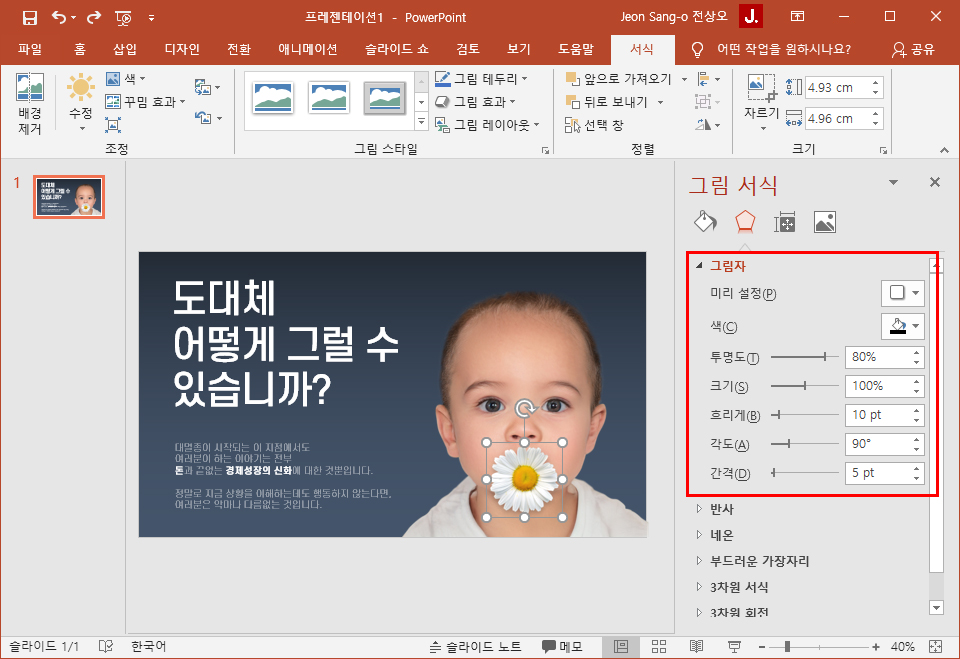
Task: Select the Size & Properties tab icon
Action: pyautogui.click(x=784, y=222)
